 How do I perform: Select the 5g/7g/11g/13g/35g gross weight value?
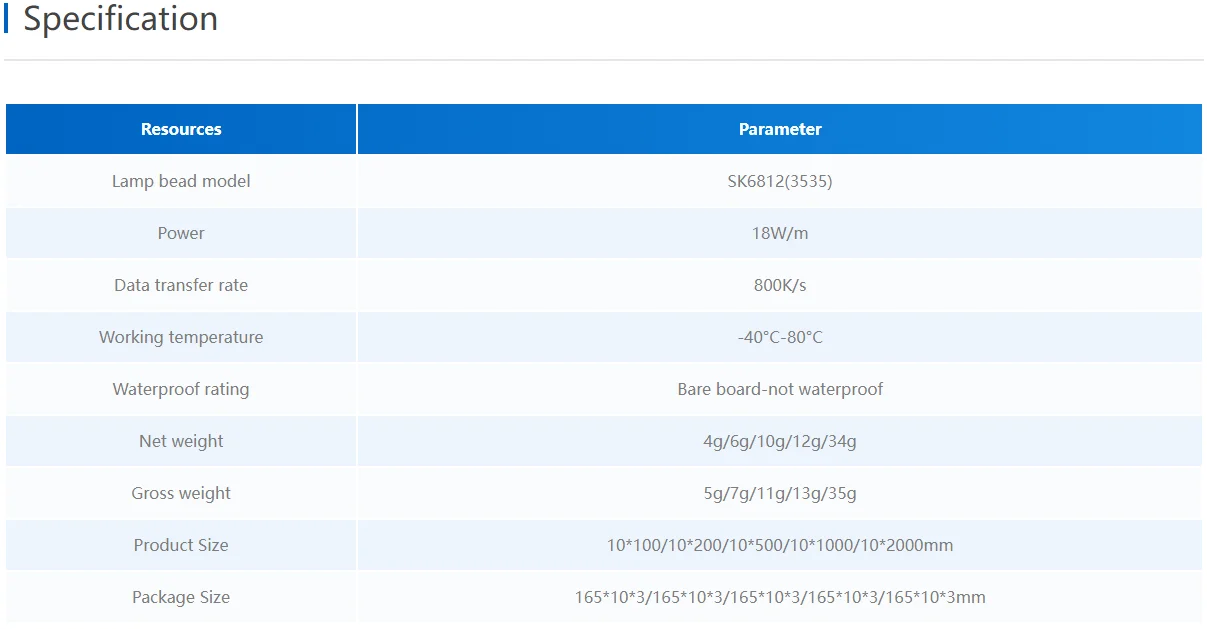tap(779, 493)
